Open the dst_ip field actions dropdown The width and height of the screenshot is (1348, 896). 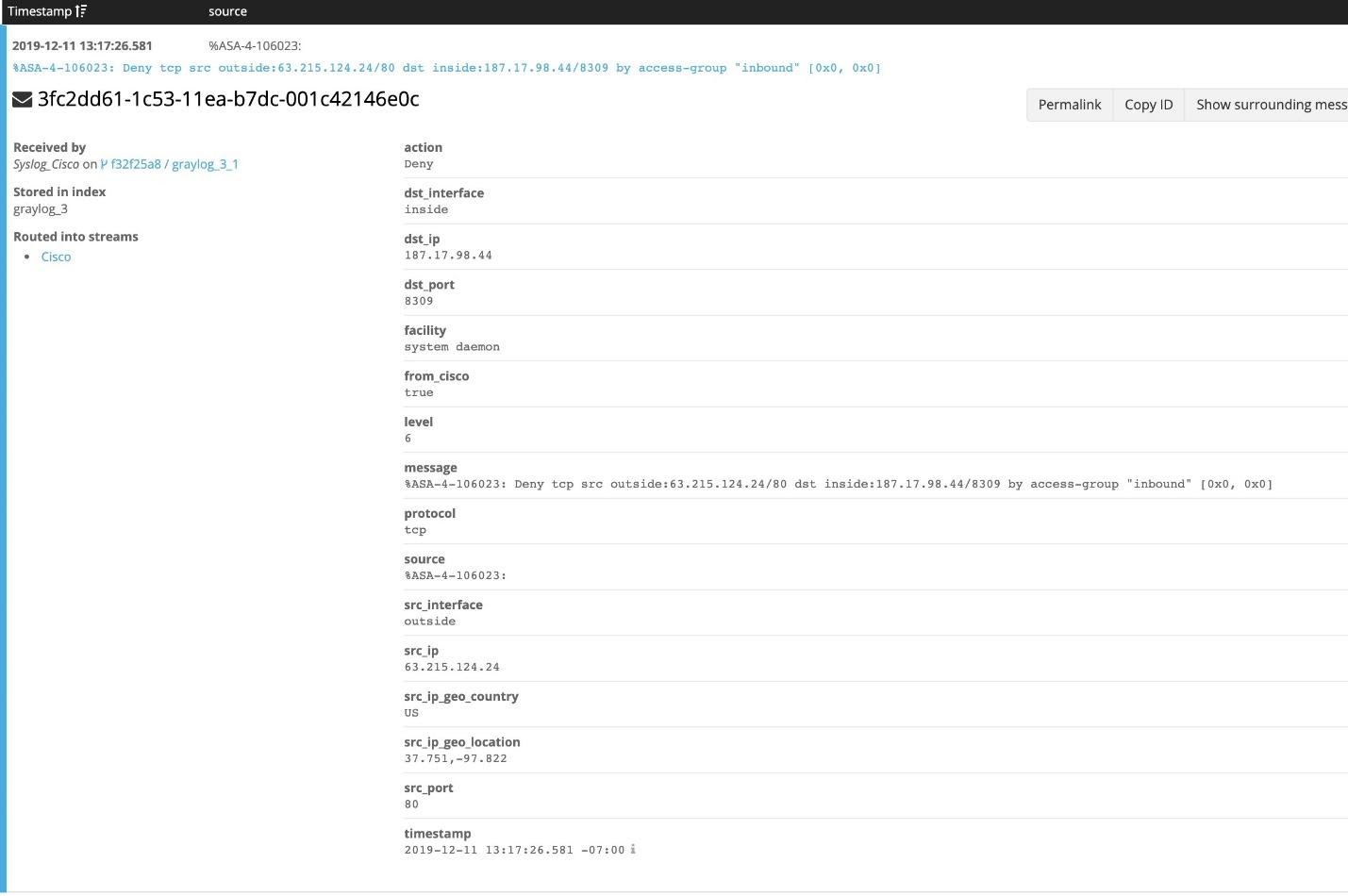(422, 239)
